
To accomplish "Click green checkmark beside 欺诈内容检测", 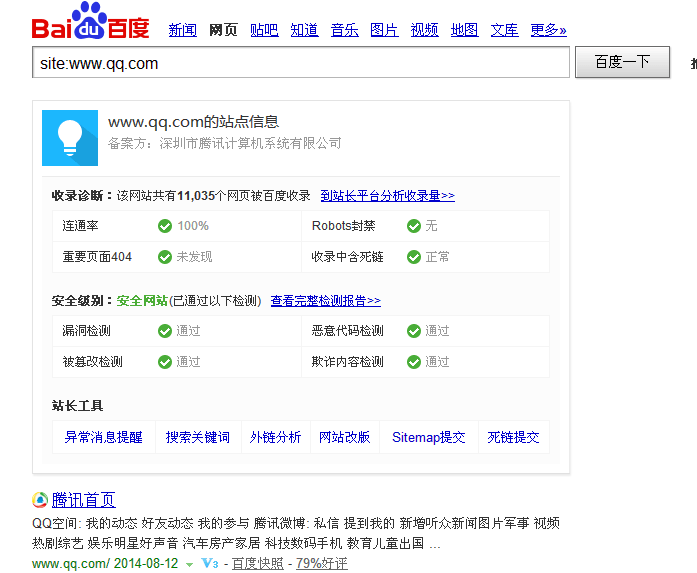I will (x=414, y=362).
